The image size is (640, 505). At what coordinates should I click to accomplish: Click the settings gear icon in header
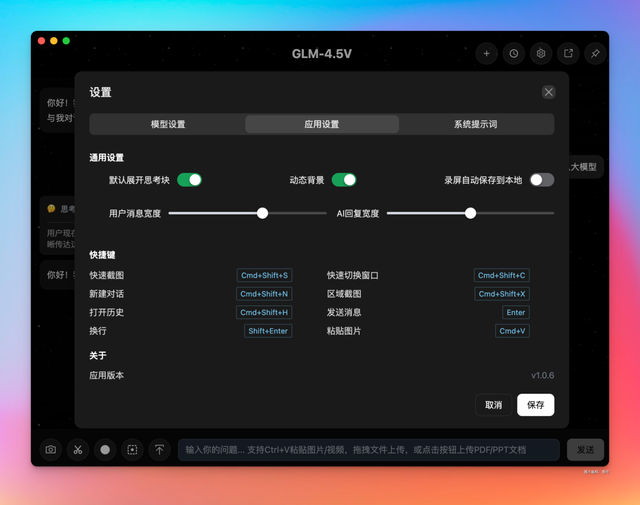click(x=541, y=53)
